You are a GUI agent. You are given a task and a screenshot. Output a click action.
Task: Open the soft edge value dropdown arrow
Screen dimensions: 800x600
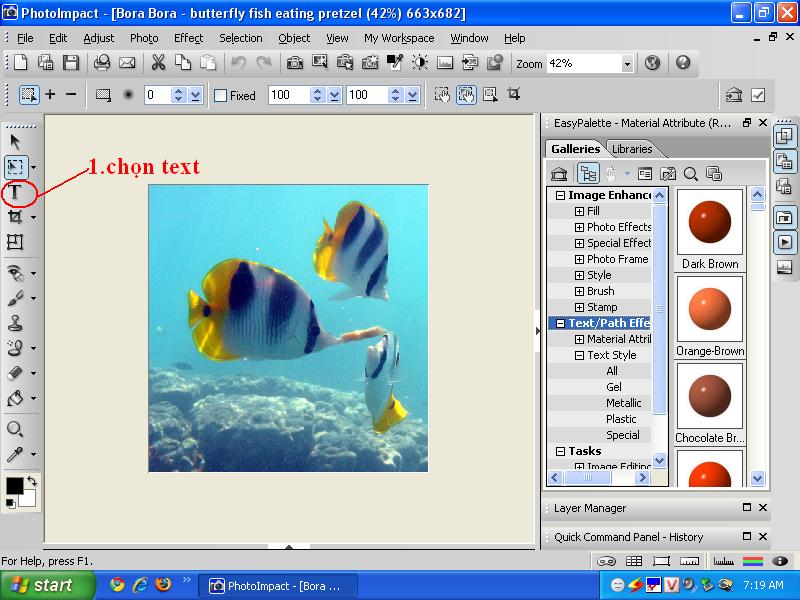click(x=195, y=95)
